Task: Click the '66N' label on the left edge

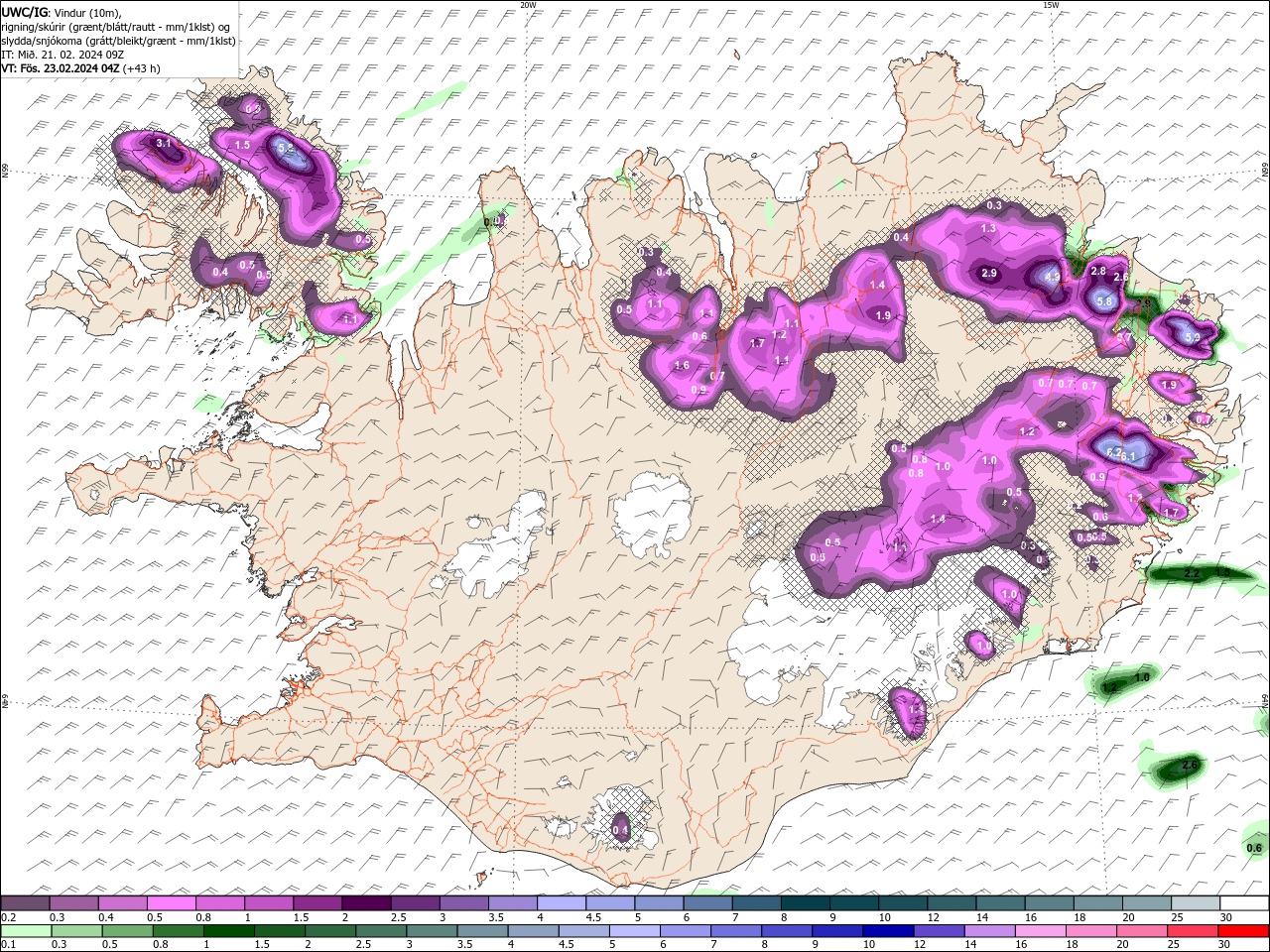Action: 5,172
